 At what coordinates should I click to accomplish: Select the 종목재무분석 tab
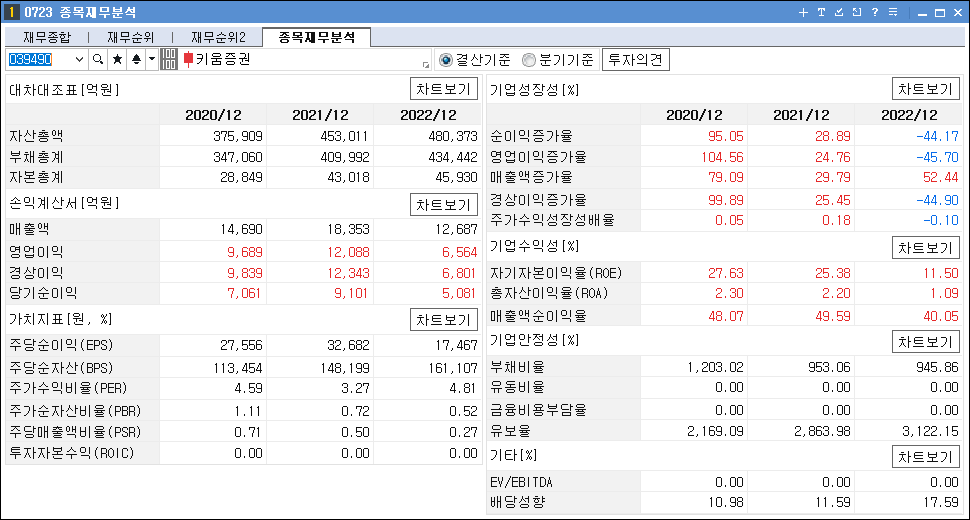pos(317,37)
